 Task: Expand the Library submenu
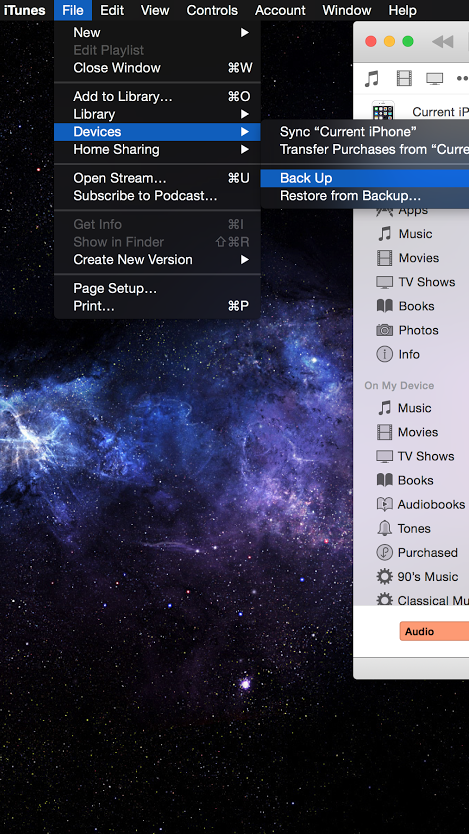[x=157, y=114]
